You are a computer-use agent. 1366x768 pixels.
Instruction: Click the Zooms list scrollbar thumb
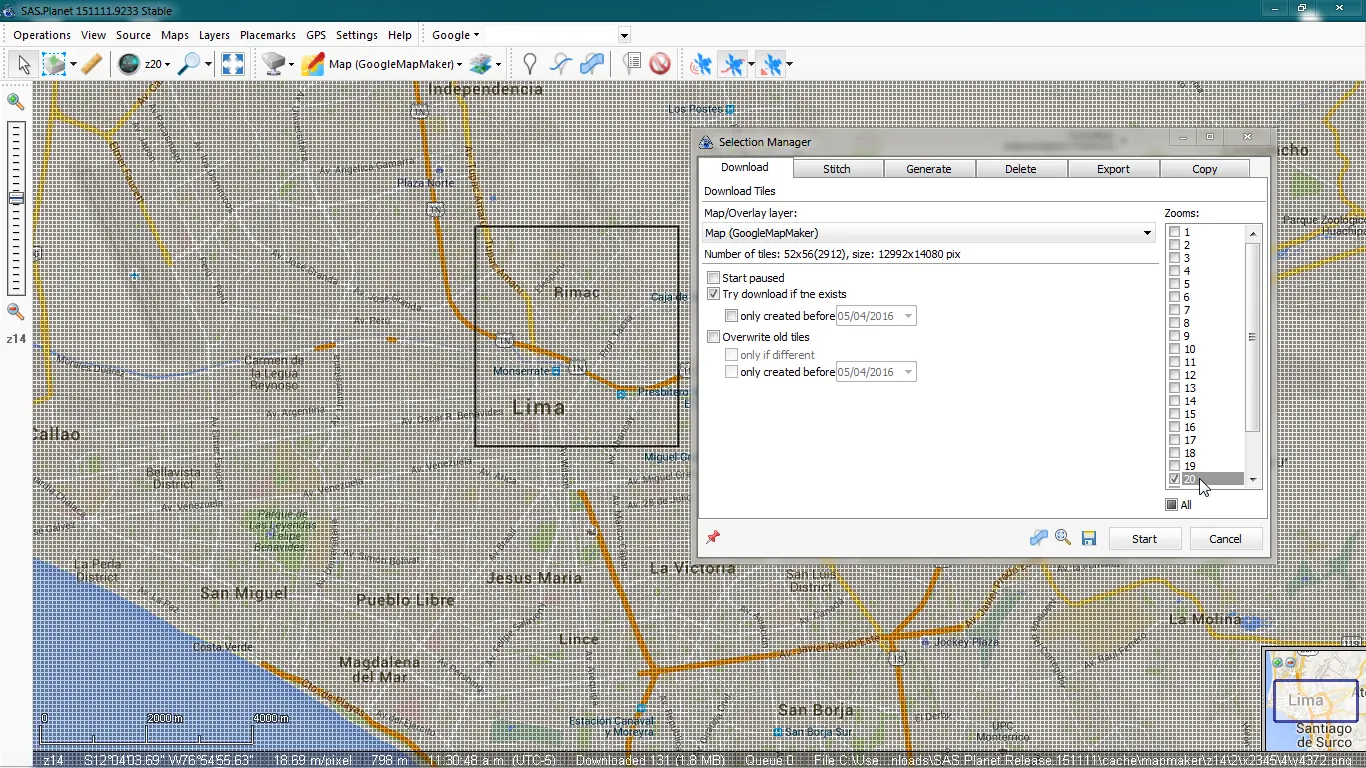[1252, 337]
